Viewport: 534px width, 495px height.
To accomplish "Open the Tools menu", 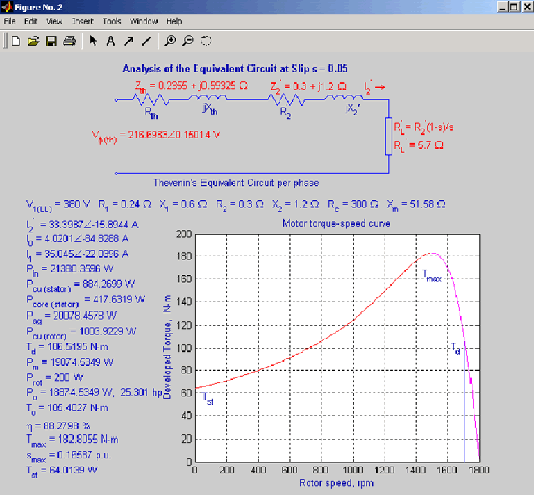I will [112, 21].
